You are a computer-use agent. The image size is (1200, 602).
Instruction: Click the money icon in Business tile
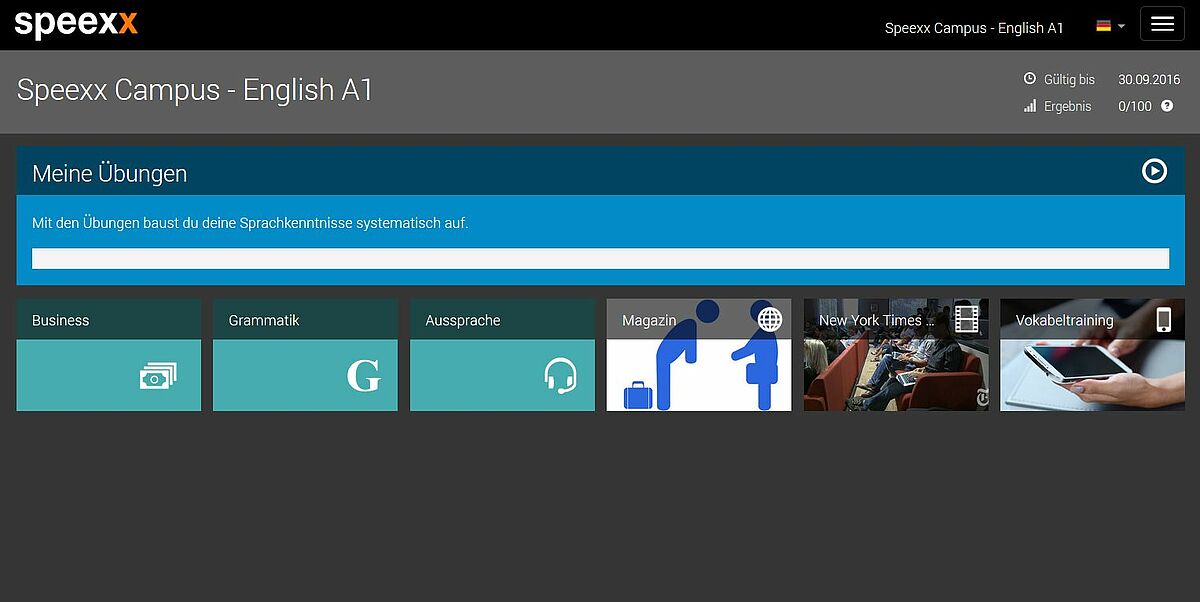pyautogui.click(x=158, y=376)
